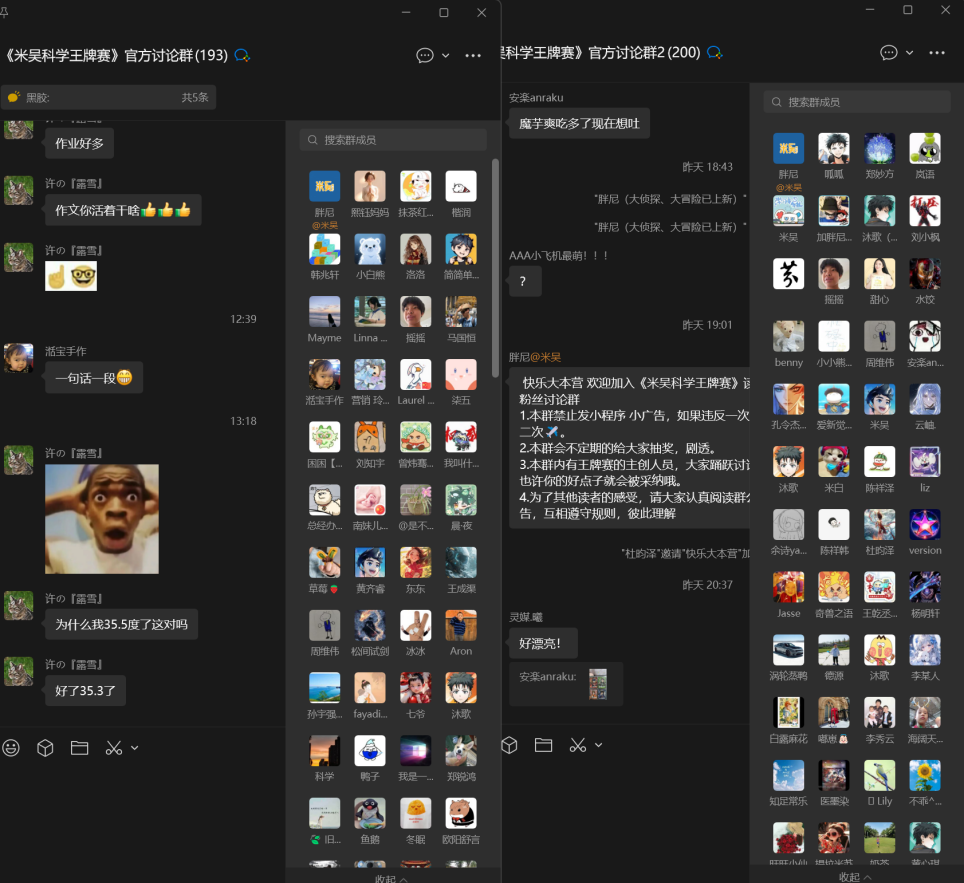The height and width of the screenshot is (883, 964).
Task: Click the 搜索群成员 search field in group 2 panel
Action: [857, 102]
